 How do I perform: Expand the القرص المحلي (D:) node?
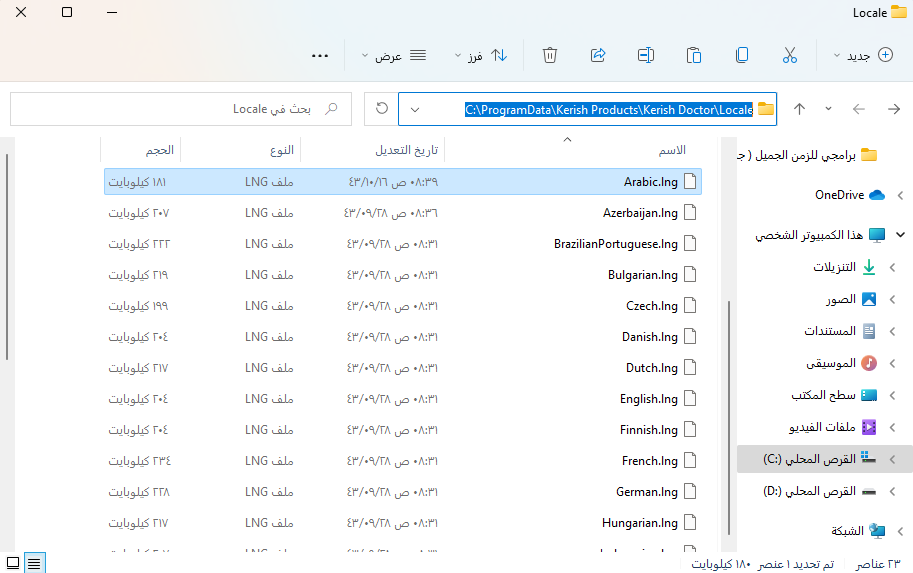(x=892, y=491)
